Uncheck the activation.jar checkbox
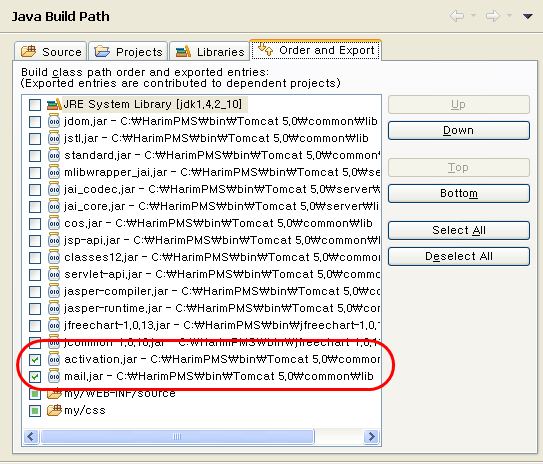The height and width of the screenshot is (464, 543). pos(35,359)
